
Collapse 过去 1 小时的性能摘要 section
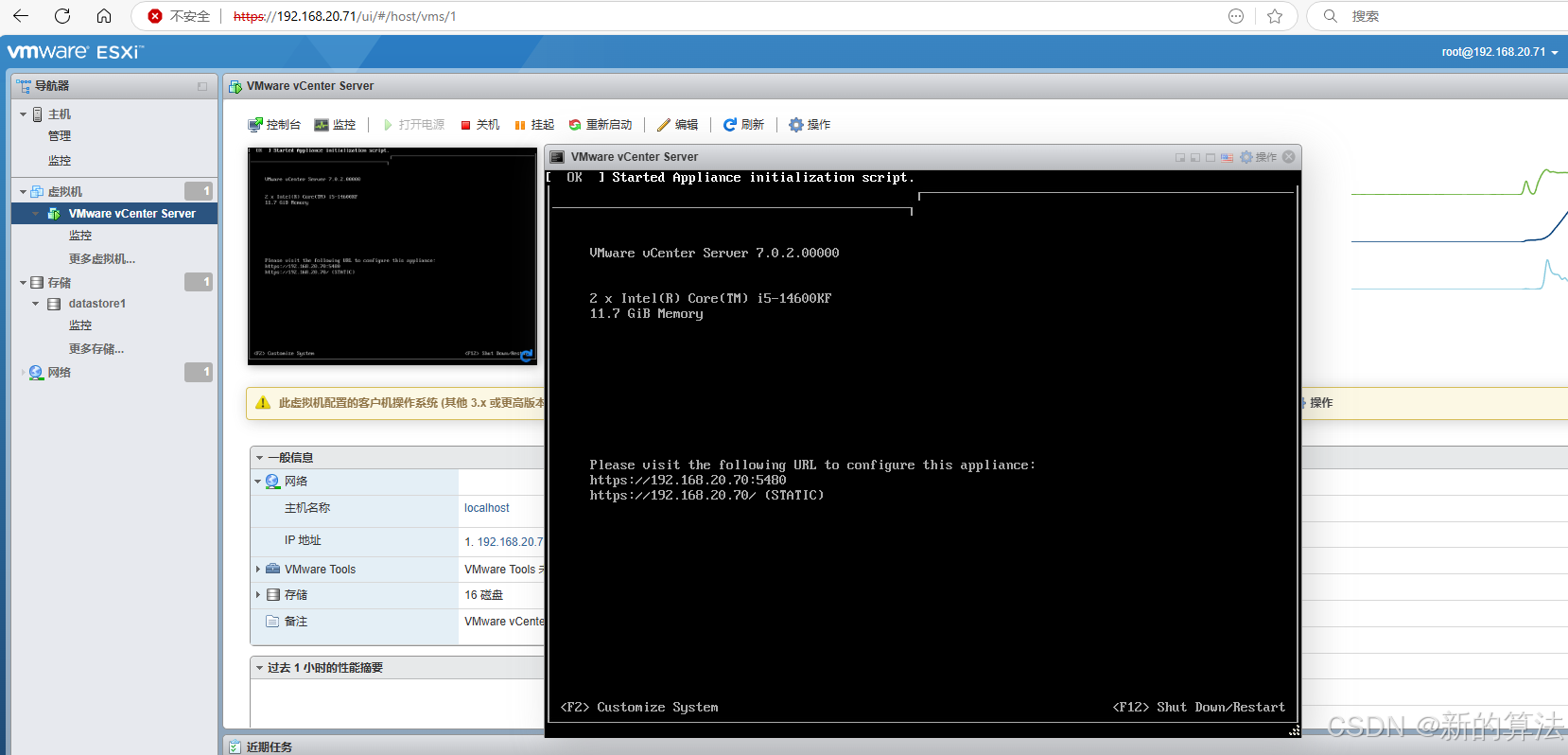260,668
